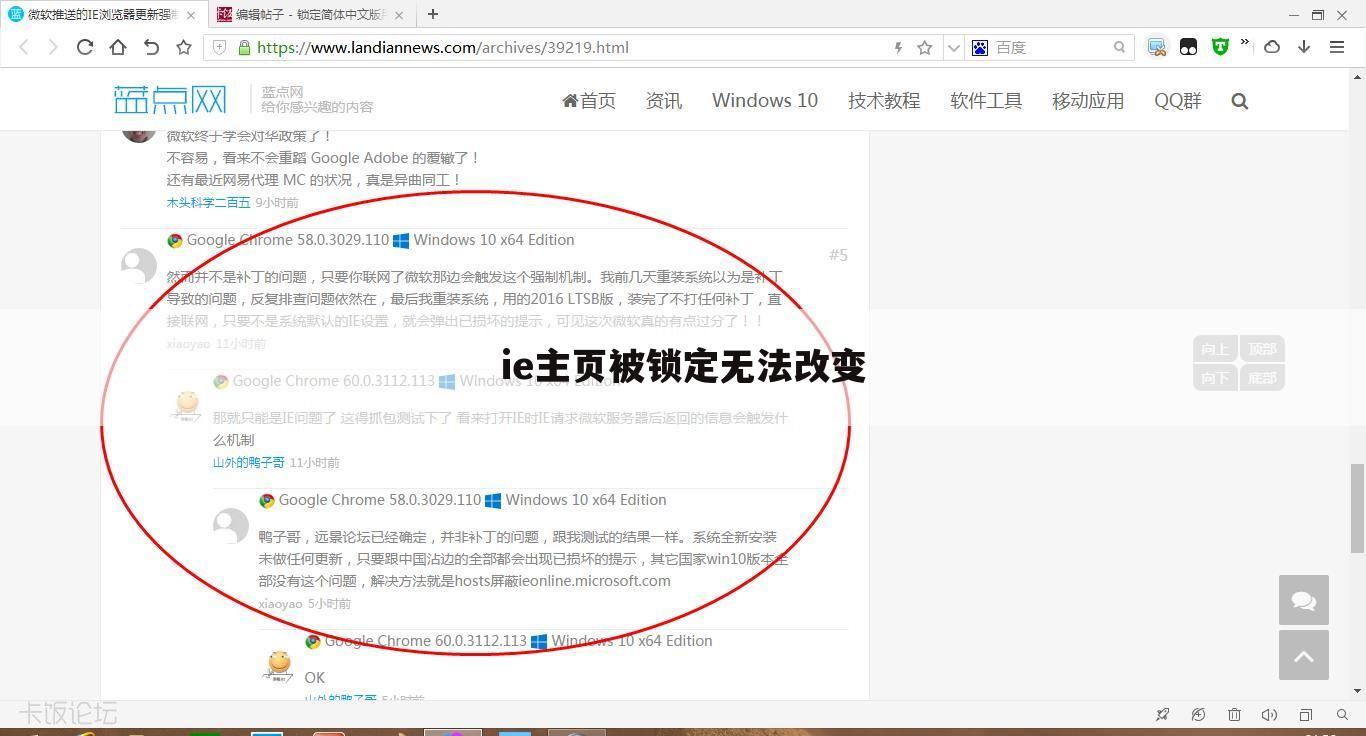Image resolution: width=1366 pixels, height=736 pixels.
Task: Click the green shield security extension icon
Action: tap(1221, 47)
